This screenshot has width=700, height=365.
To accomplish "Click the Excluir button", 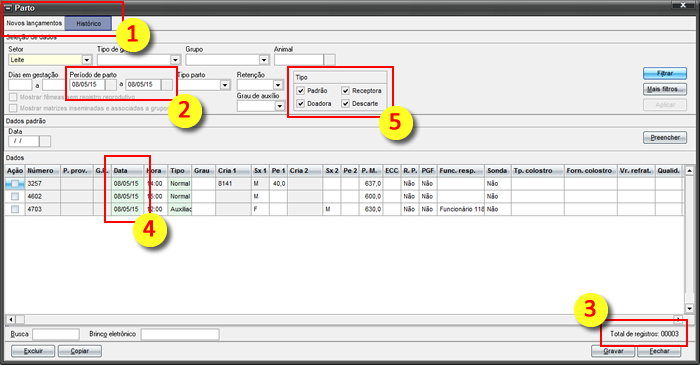I will (x=33, y=351).
